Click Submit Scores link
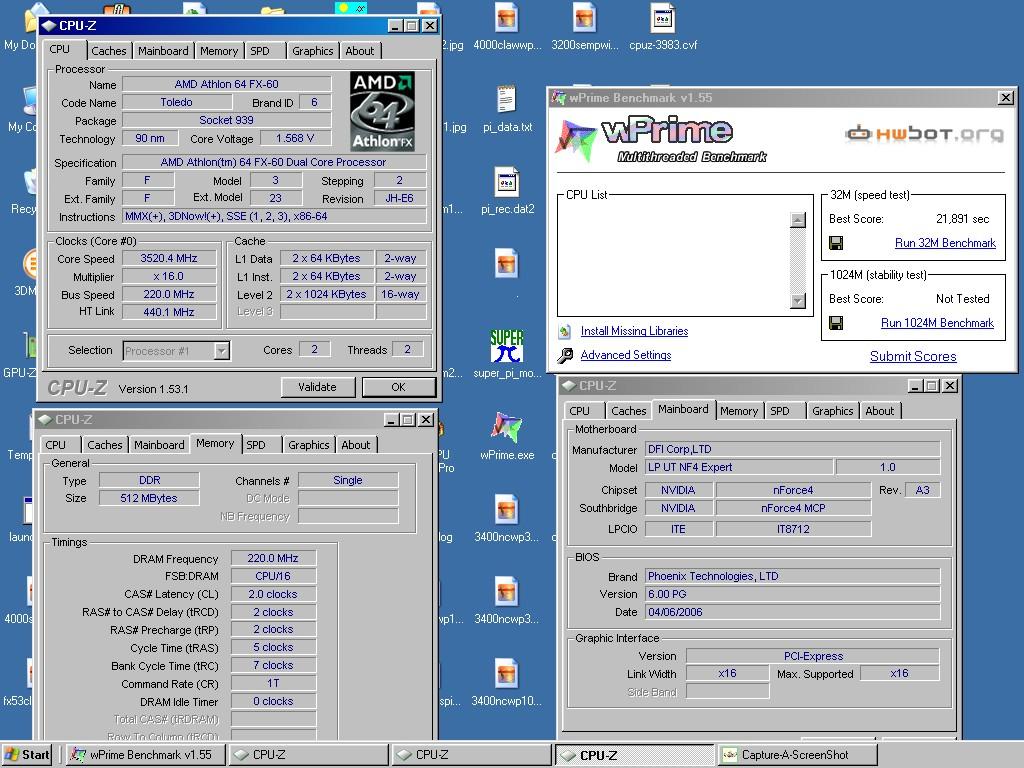This screenshot has height=768, width=1024. click(x=913, y=357)
